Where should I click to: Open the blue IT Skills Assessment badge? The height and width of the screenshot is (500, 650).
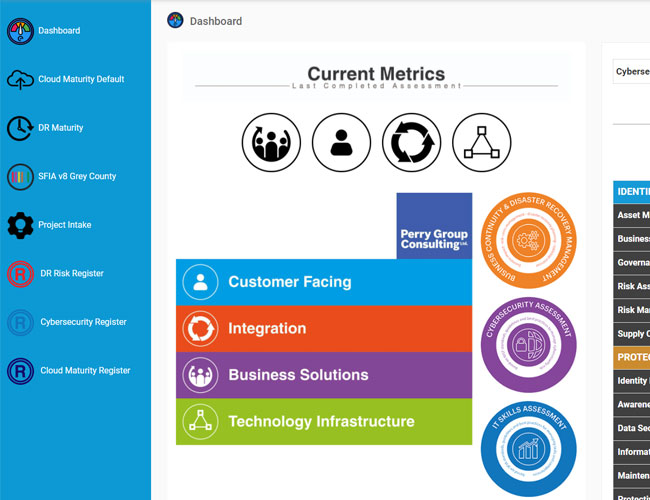(x=529, y=449)
